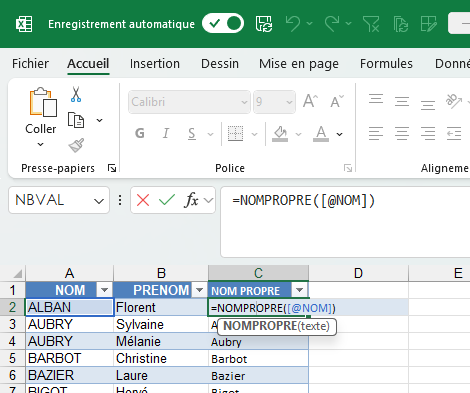
Task: Click the align left icon
Action: tap(376, 133)
